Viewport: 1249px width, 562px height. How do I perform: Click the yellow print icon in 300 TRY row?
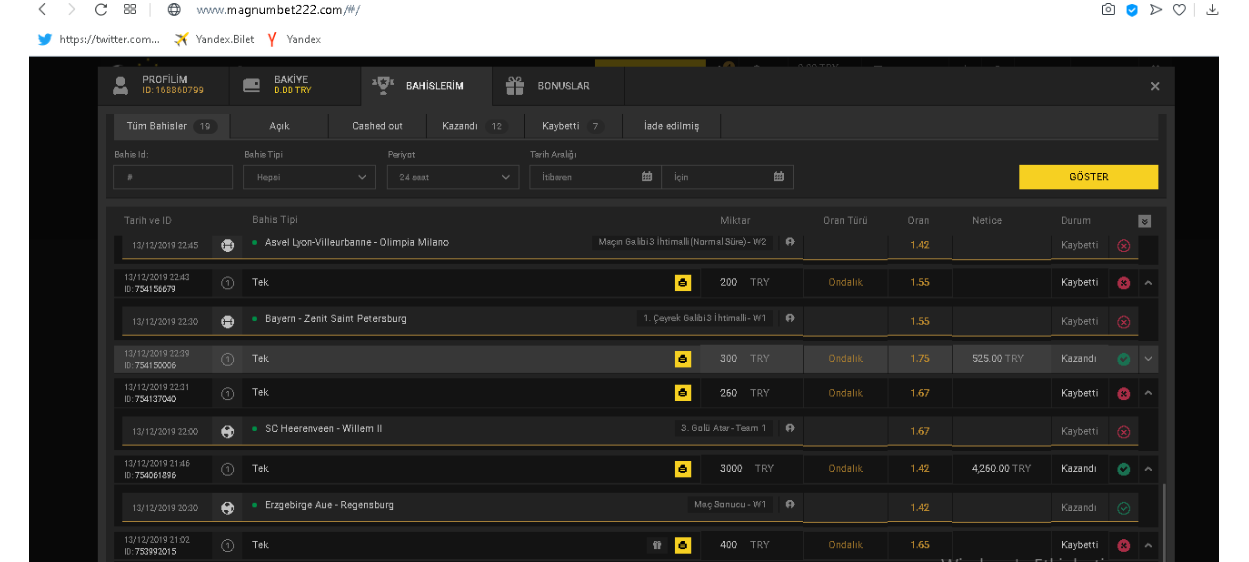coord(683,359)
